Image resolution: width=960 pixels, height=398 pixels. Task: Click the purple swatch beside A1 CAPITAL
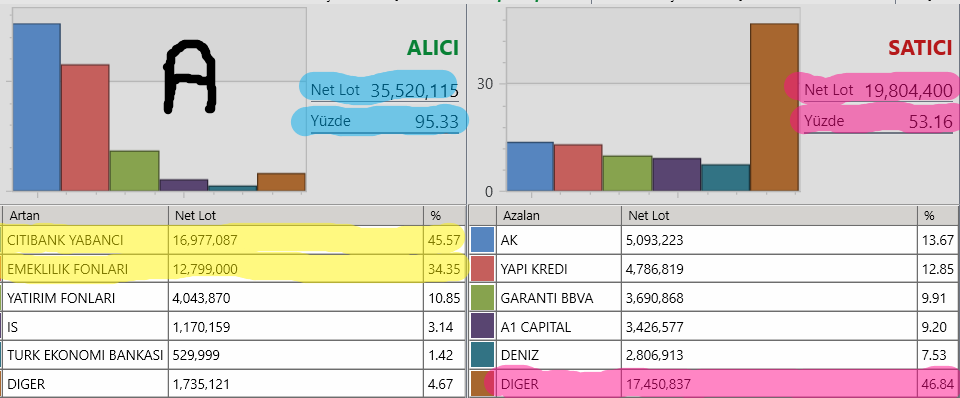(x=482, y=326)
